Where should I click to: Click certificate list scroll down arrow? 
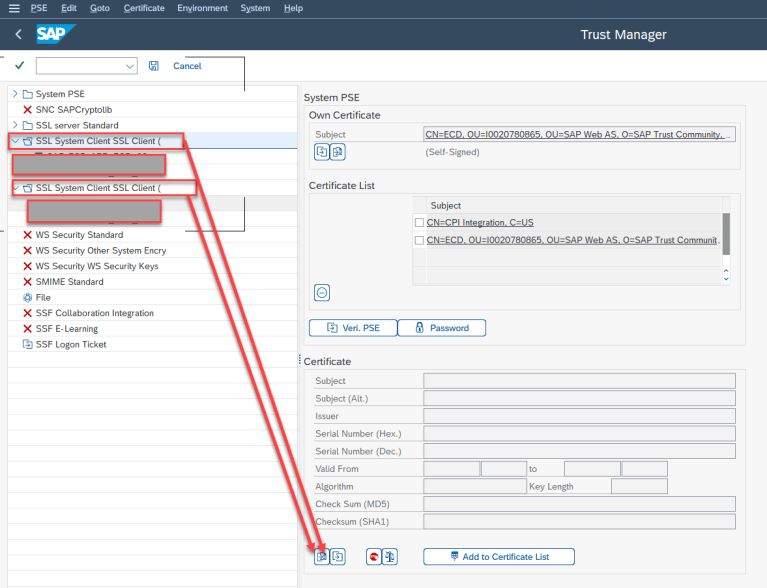(726, 279)
